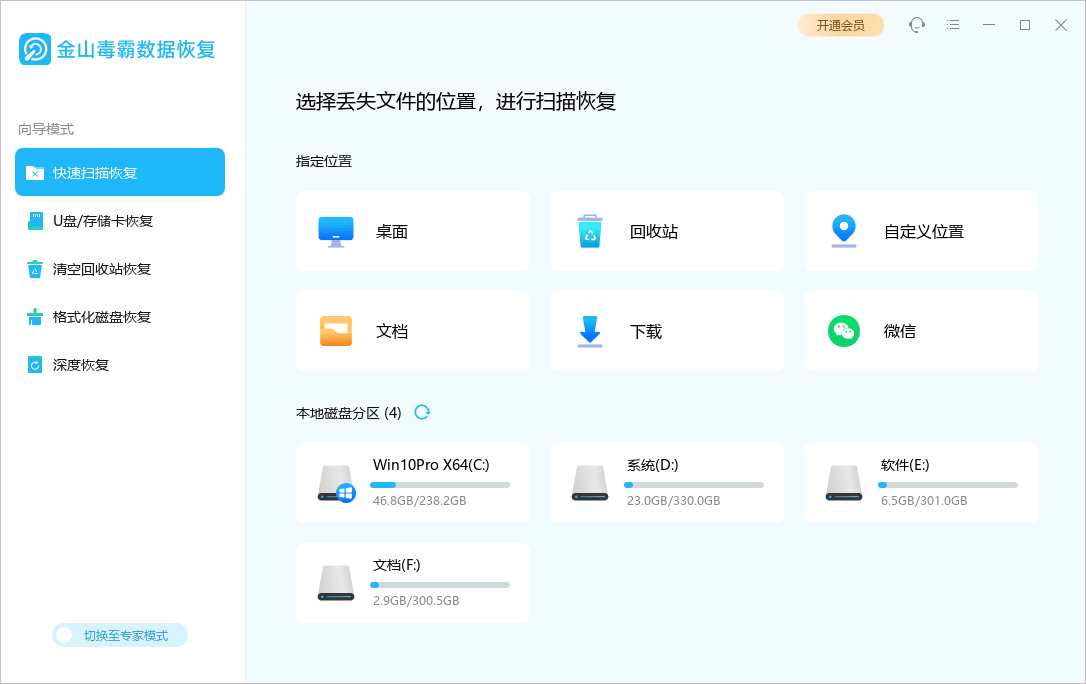The width and height of the screenshot is (1086, 684).
Task: Scan the 桌面 location card
Action: tap(413, 231)
